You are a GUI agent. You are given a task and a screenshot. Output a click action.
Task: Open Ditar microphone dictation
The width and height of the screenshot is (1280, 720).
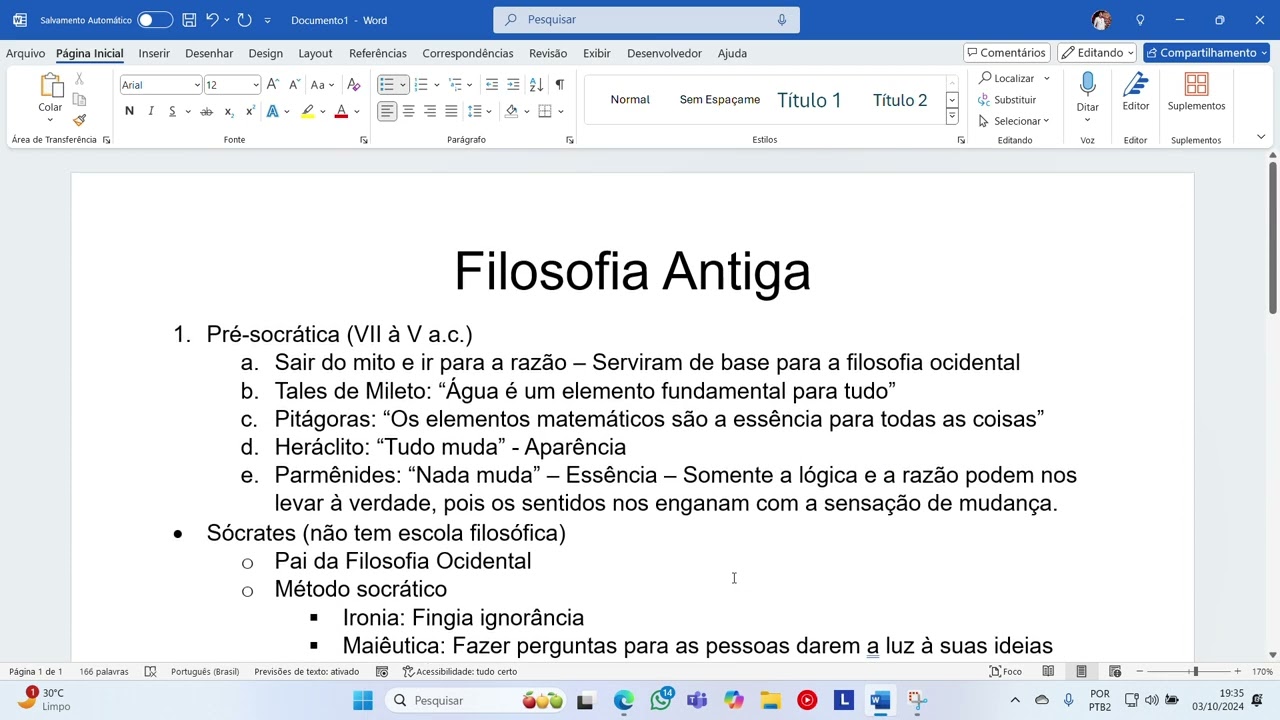[1087, 93]
